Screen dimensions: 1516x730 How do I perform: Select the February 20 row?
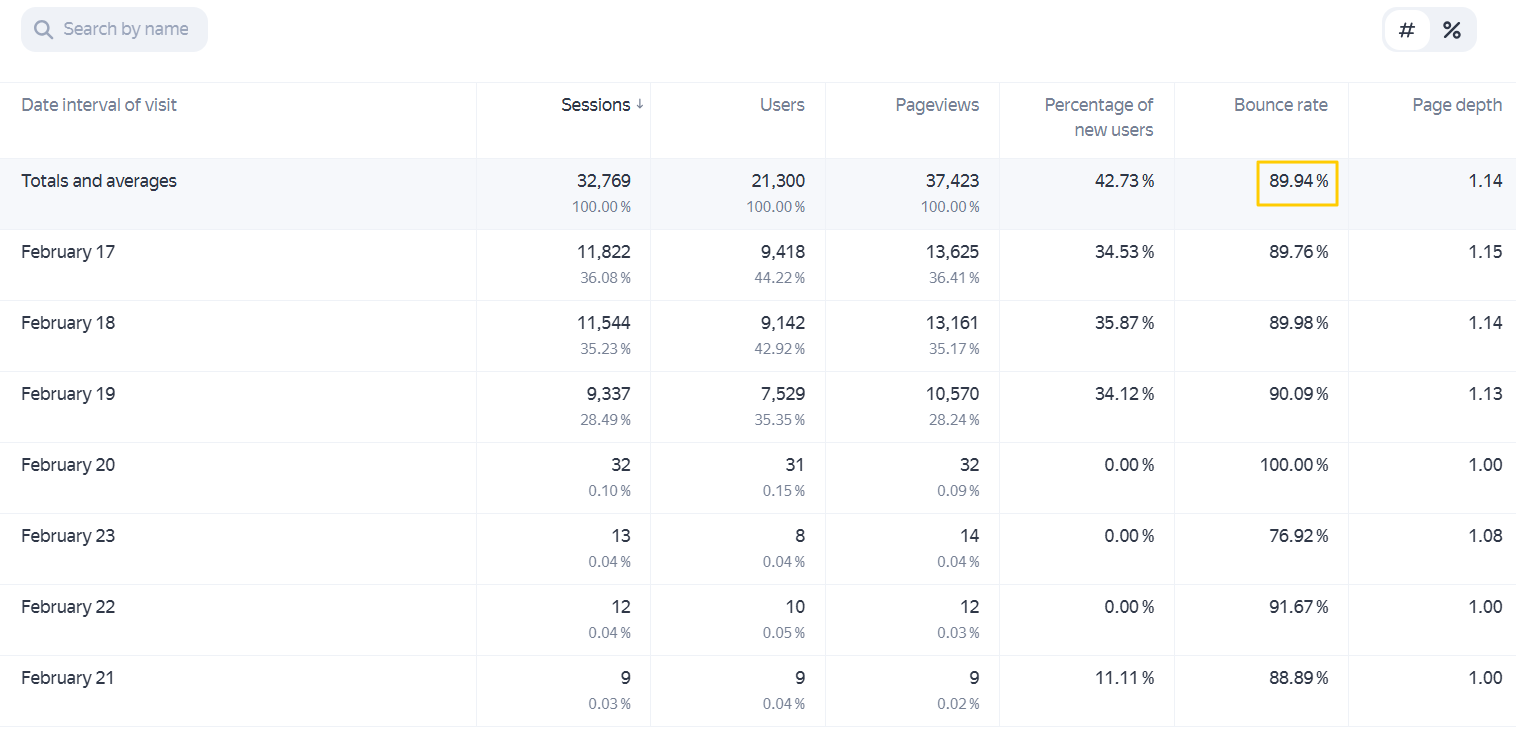[758, 478]
